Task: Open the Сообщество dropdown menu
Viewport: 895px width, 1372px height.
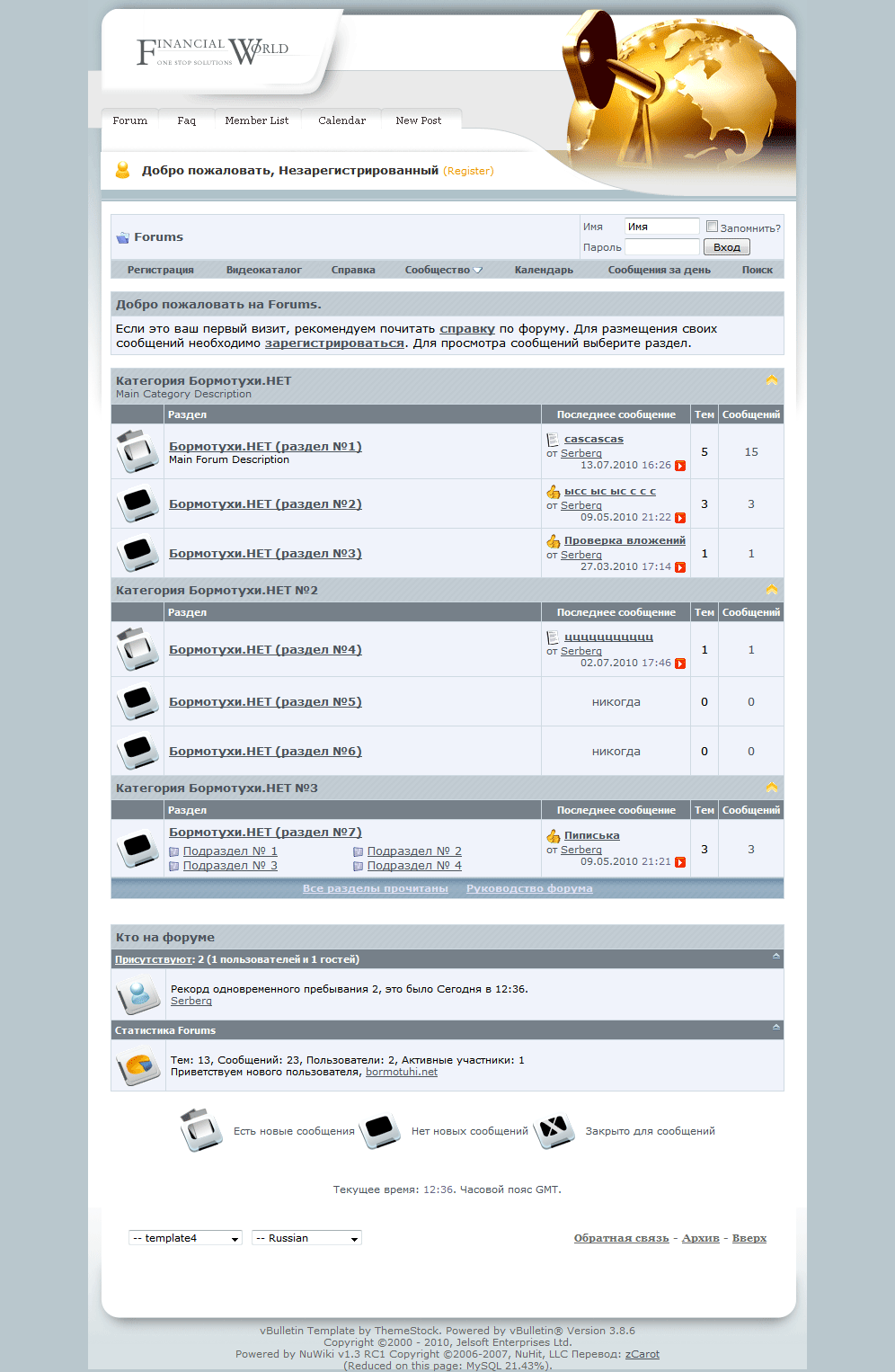Action: coord(444,270)
